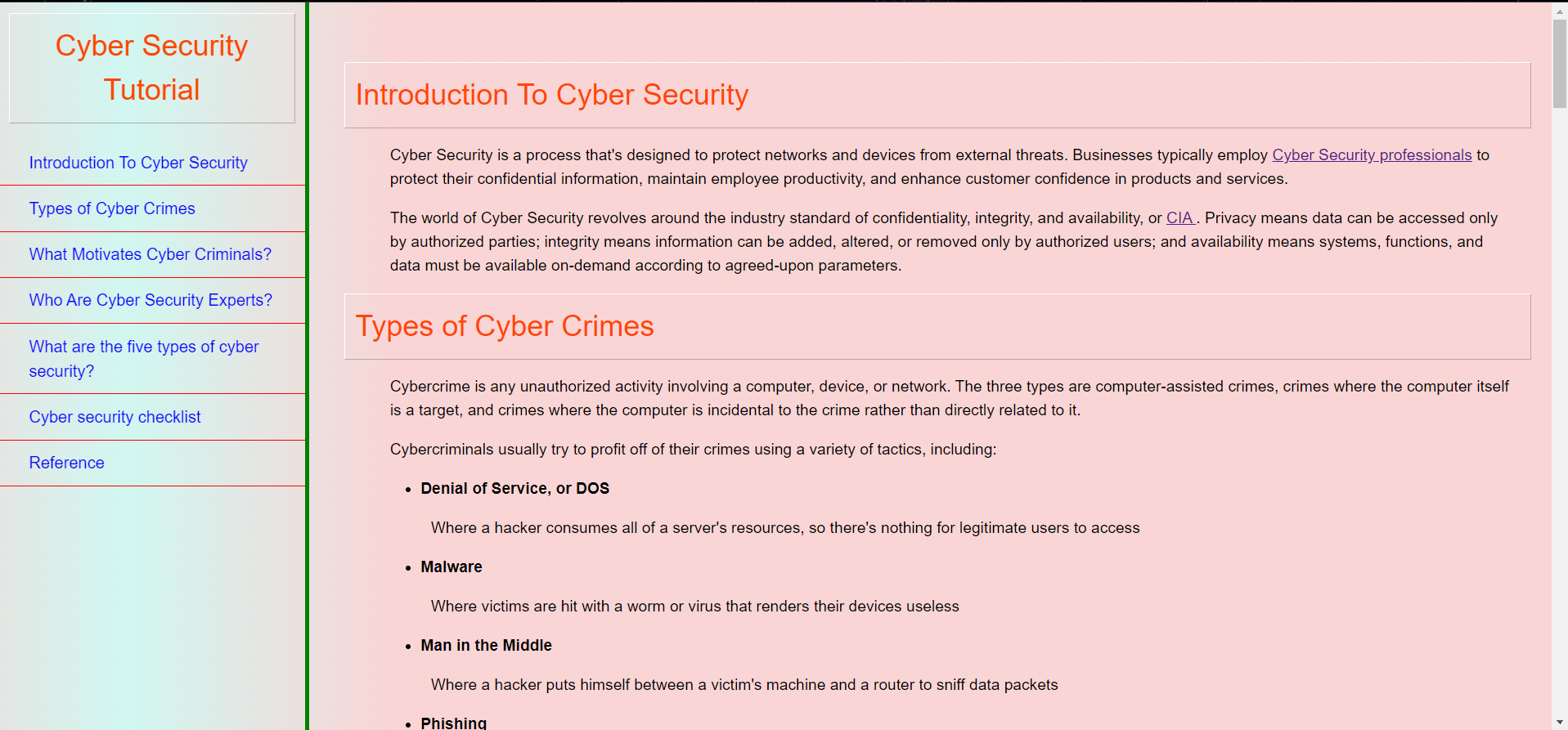The image size is (1568, 730).
Task: Follow the Cyber Security professionals hyperlink
Action: [1371, 155]
